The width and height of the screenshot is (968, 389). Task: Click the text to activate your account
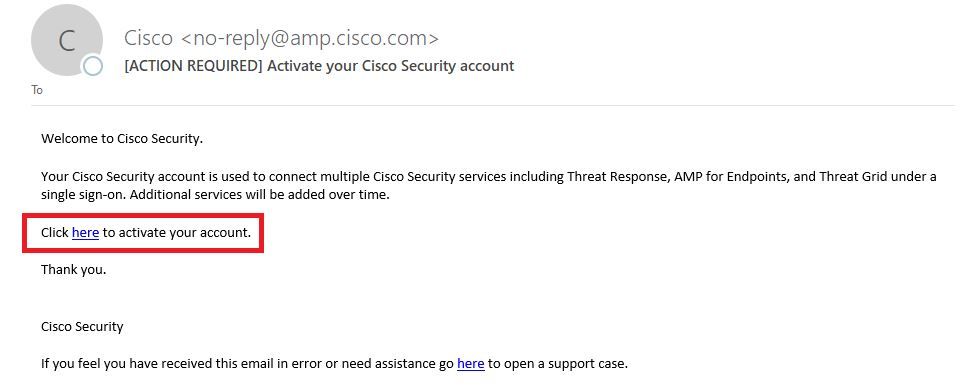177,233
